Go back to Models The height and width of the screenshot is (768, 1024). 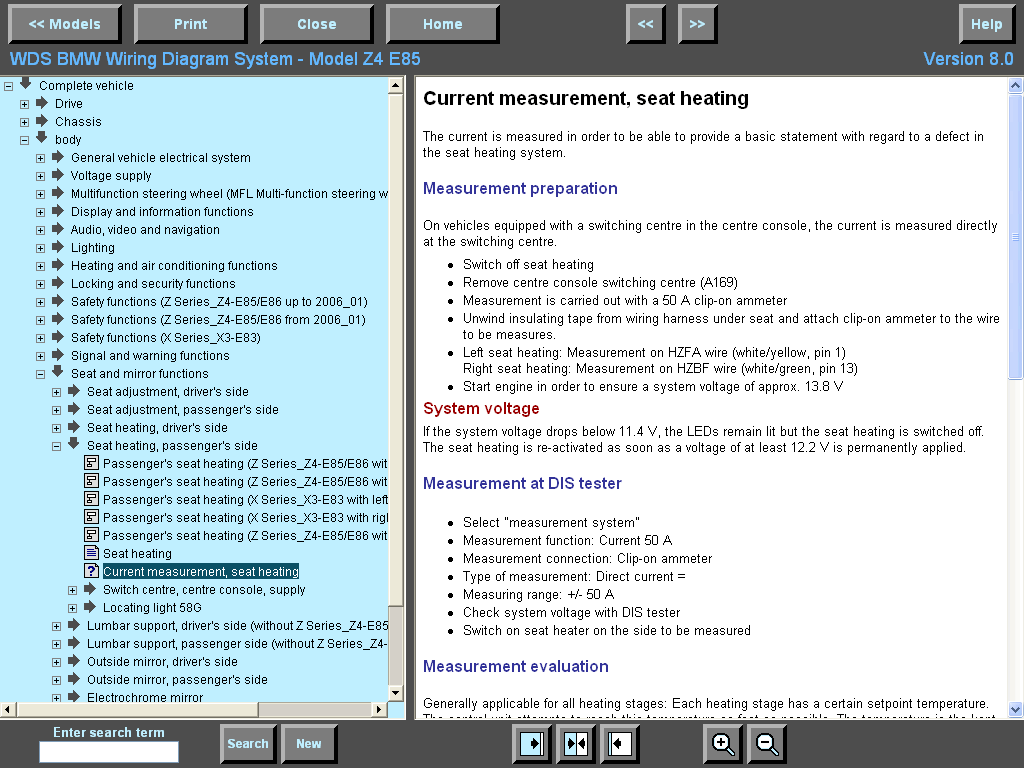pyautogui.click(x=65, y=24)
